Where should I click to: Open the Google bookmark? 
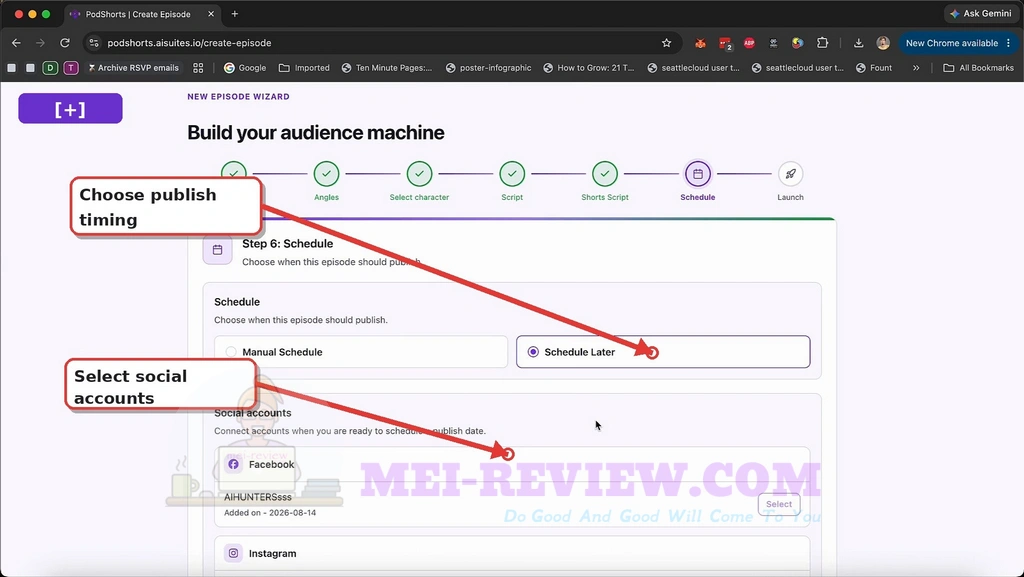tap(245, 68)
